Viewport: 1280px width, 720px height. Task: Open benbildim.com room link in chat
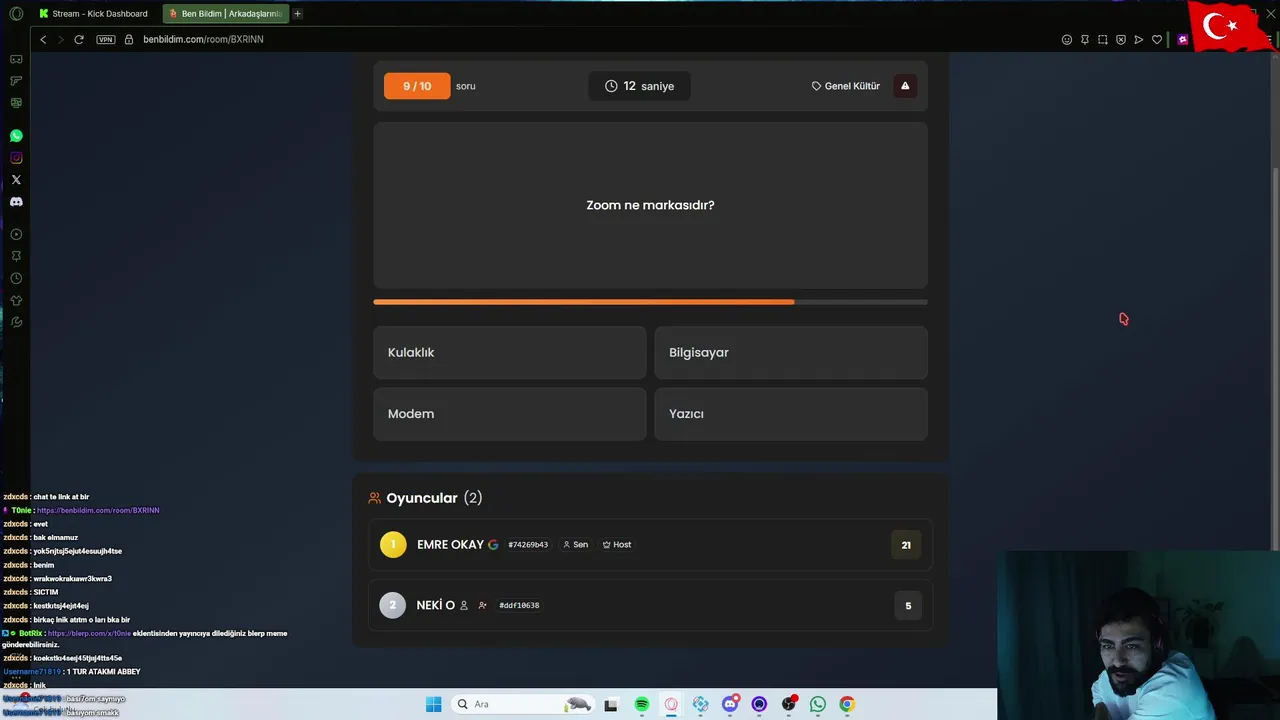(98, 510)
